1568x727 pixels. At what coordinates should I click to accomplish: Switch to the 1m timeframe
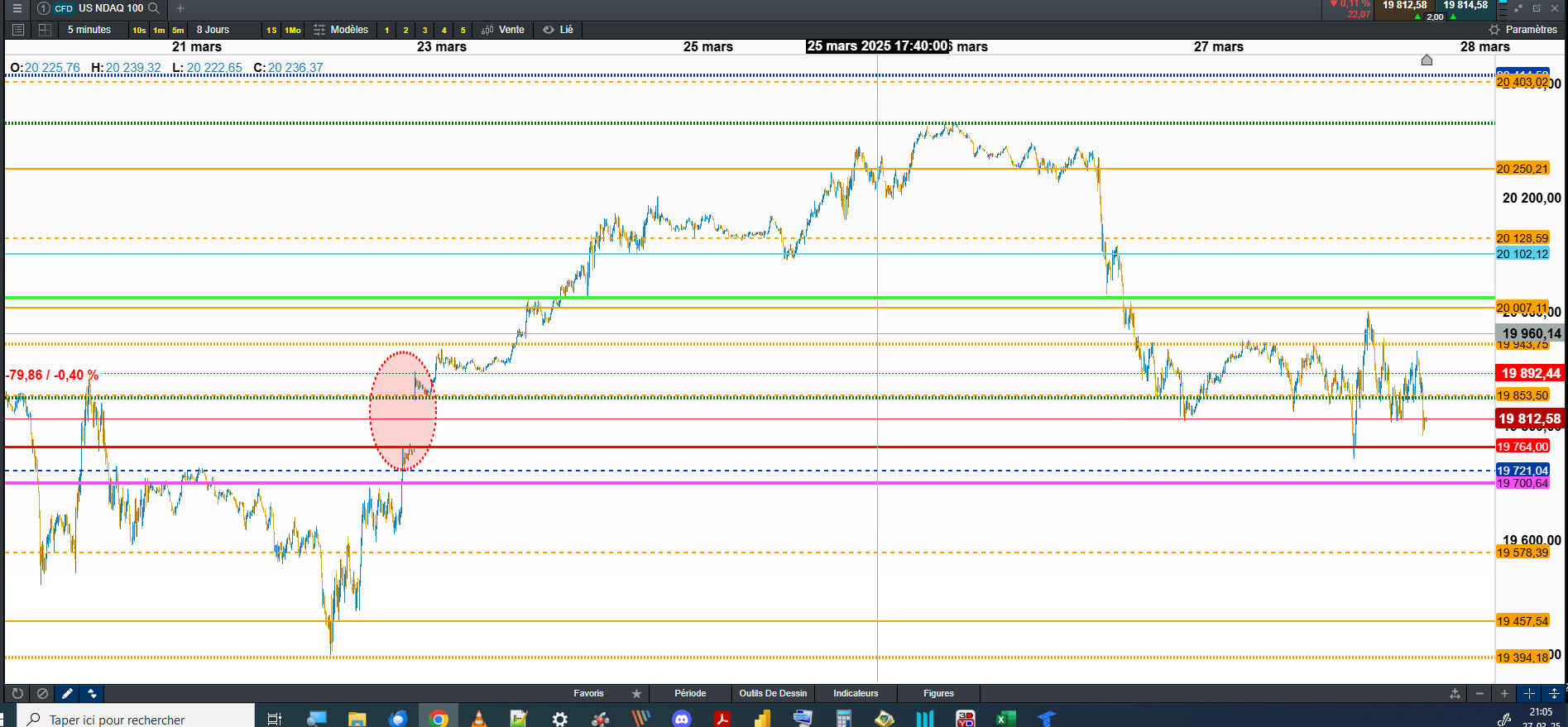click(x=159, y=30)
